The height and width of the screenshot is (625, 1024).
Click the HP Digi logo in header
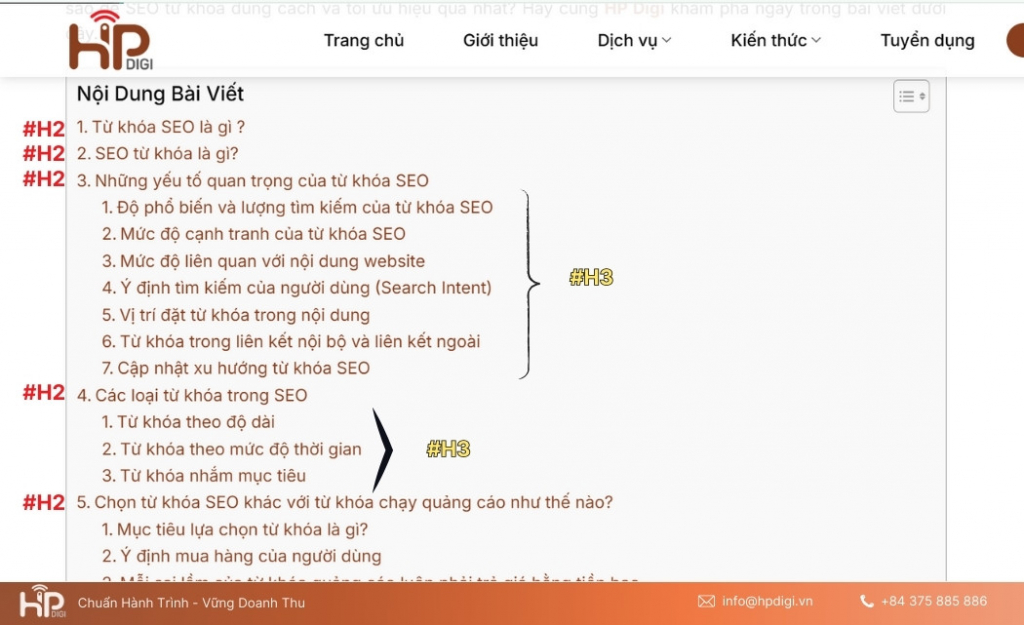click(x=111, y=40)
